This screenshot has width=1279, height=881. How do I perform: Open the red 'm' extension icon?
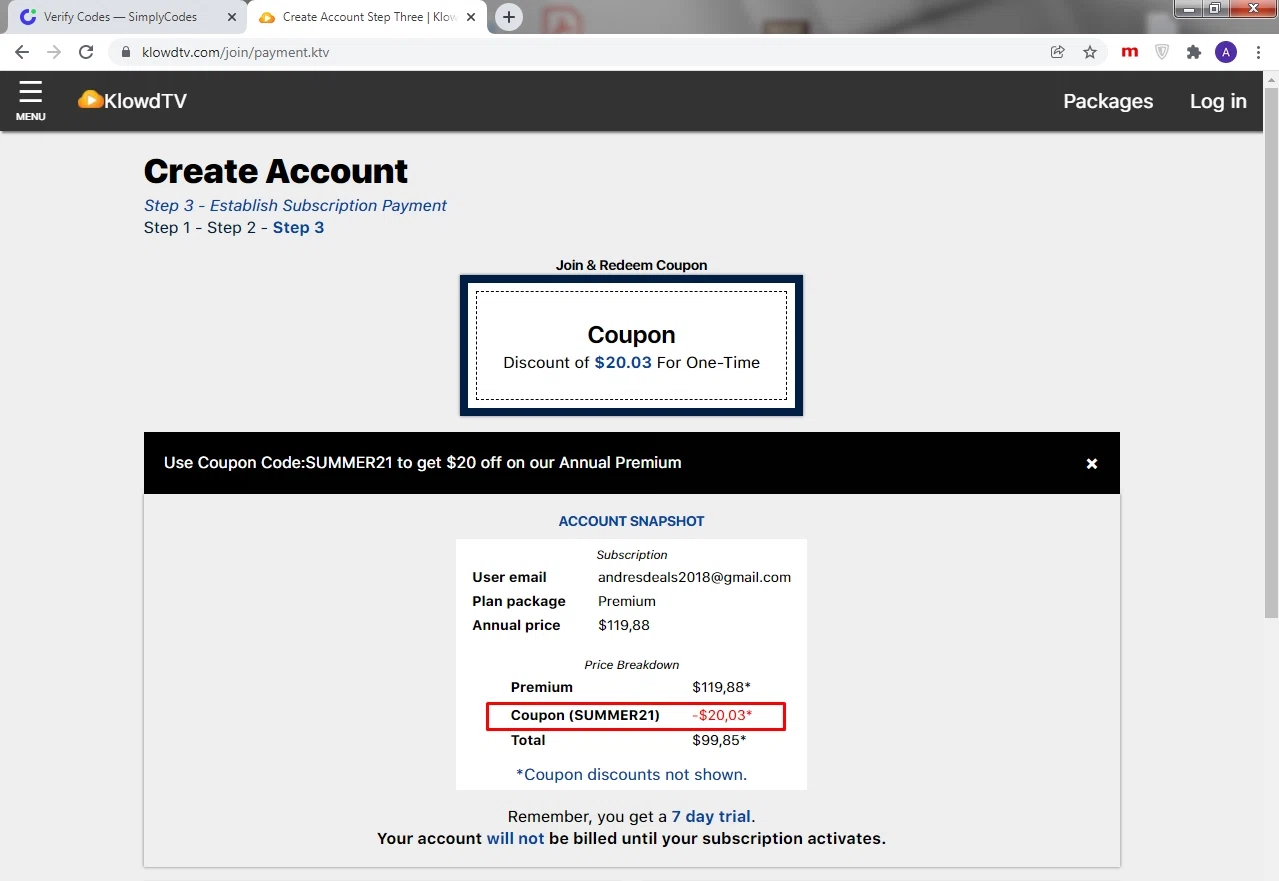pos(1130,52)
